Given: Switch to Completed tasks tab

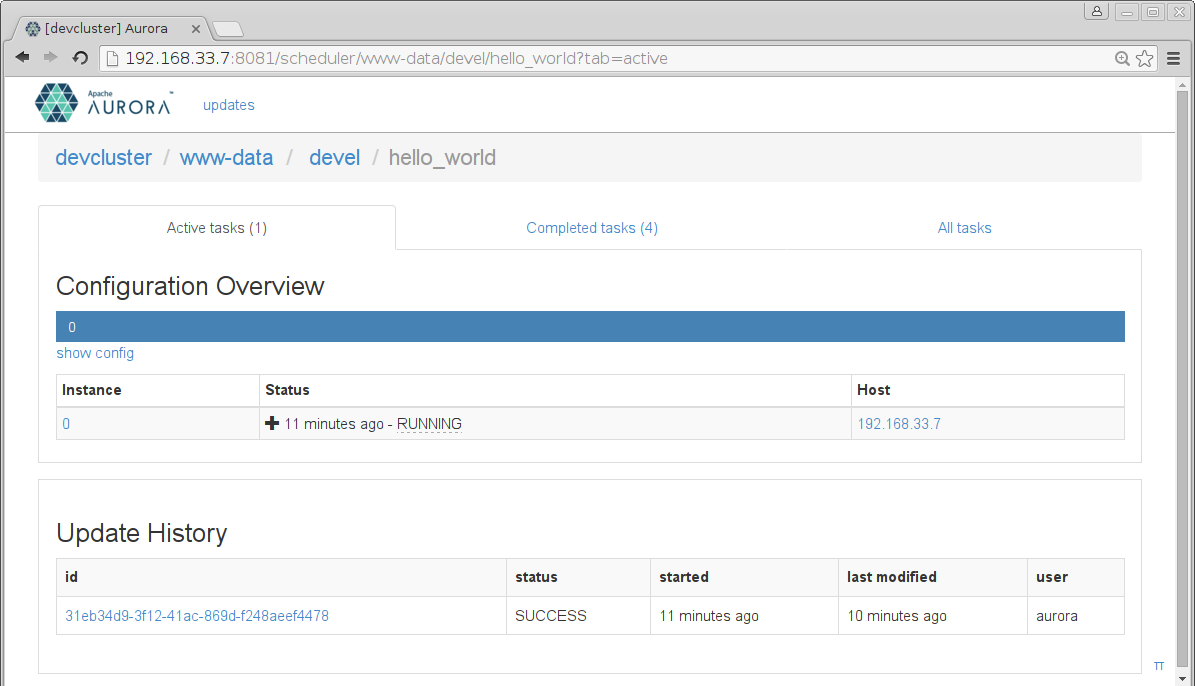Looking at the screenshot, I should pyautogui.click(x=592, y=228).
